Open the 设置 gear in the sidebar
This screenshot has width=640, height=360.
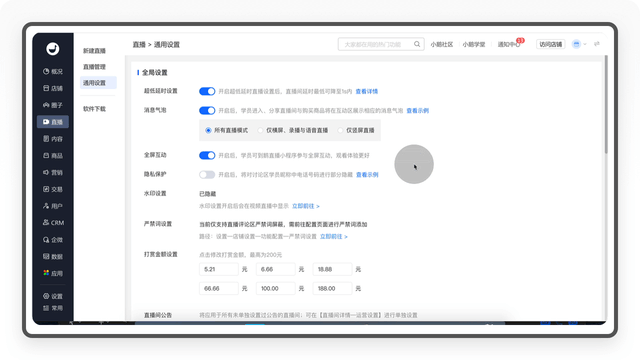coord(53,296)
